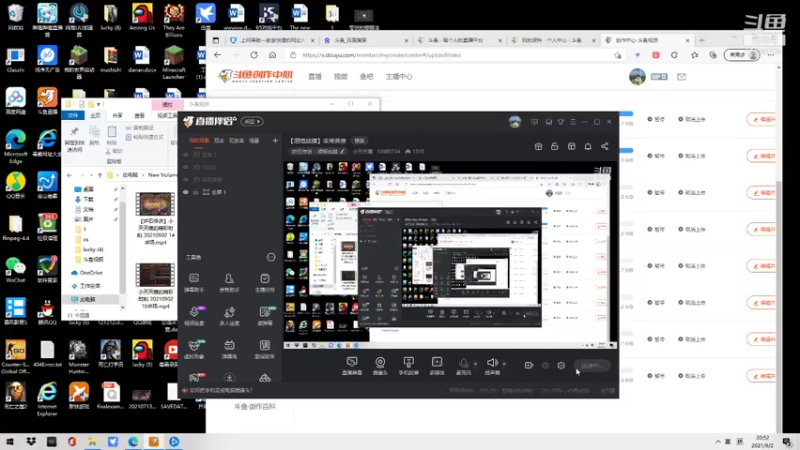Screen dimensions: 800x450
Task: Open 房管助手 tool in toolbox
Action: tap(229, 282)
